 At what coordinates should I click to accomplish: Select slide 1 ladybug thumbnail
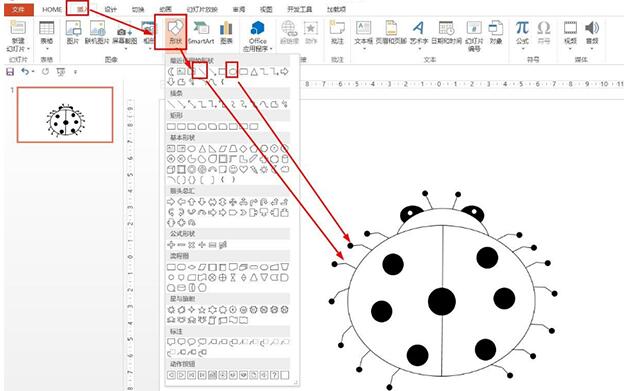[x=65, y=115]
